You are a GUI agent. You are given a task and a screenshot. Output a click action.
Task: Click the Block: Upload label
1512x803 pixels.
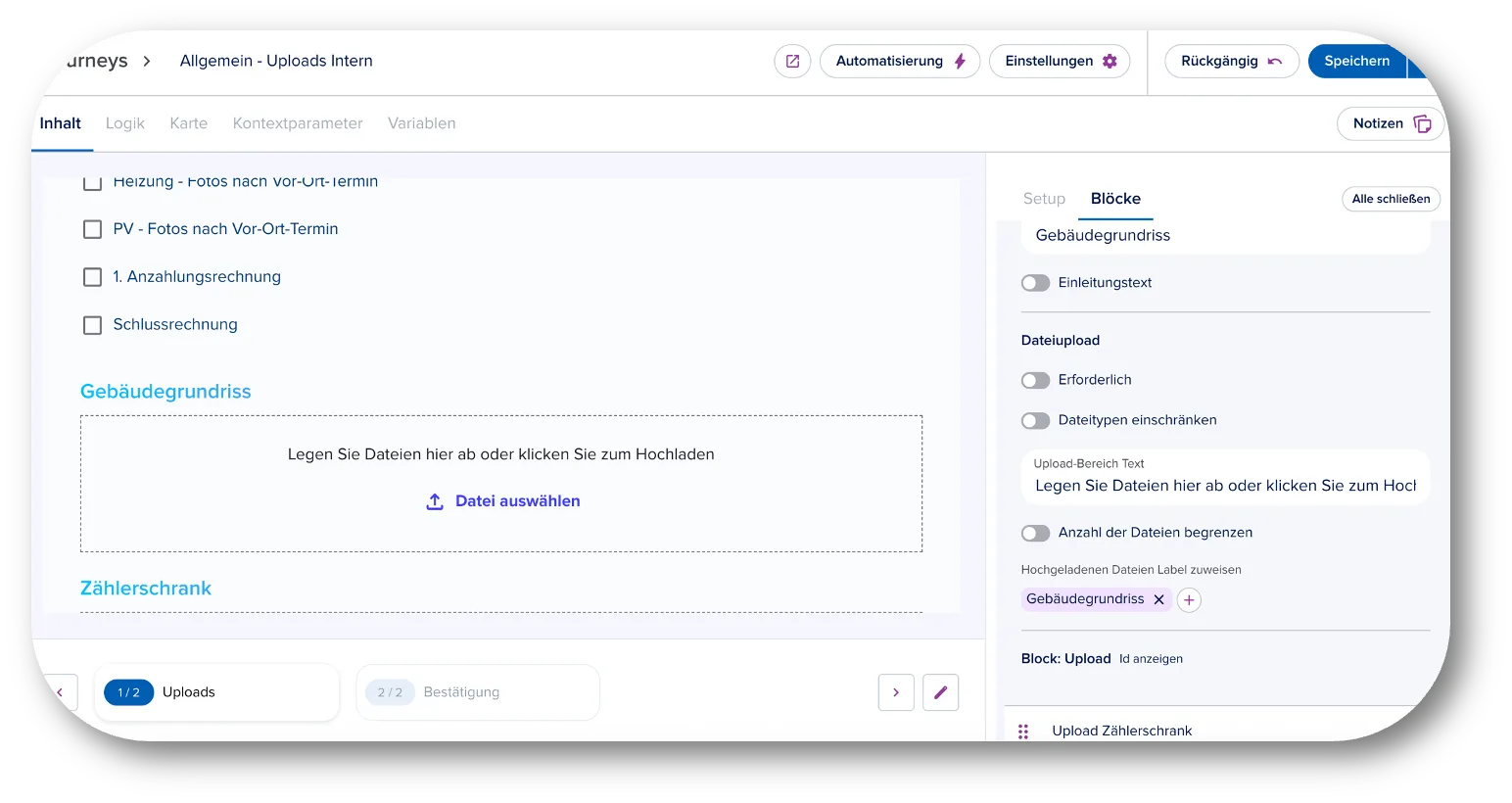(x=1065, y=659)
